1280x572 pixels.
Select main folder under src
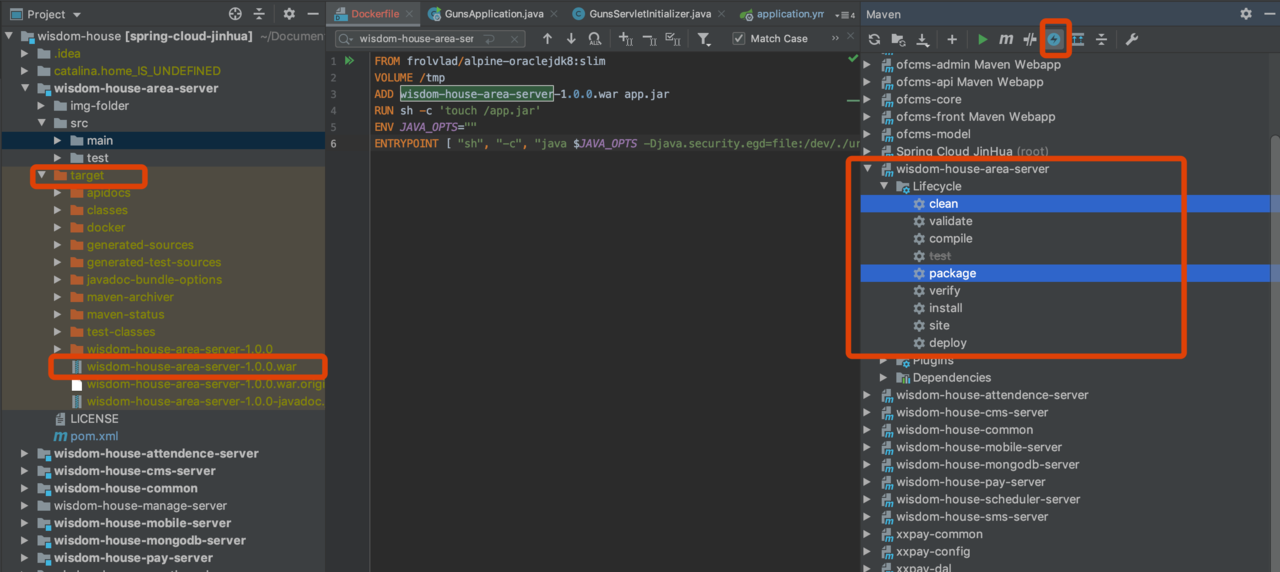click(100, 141)
